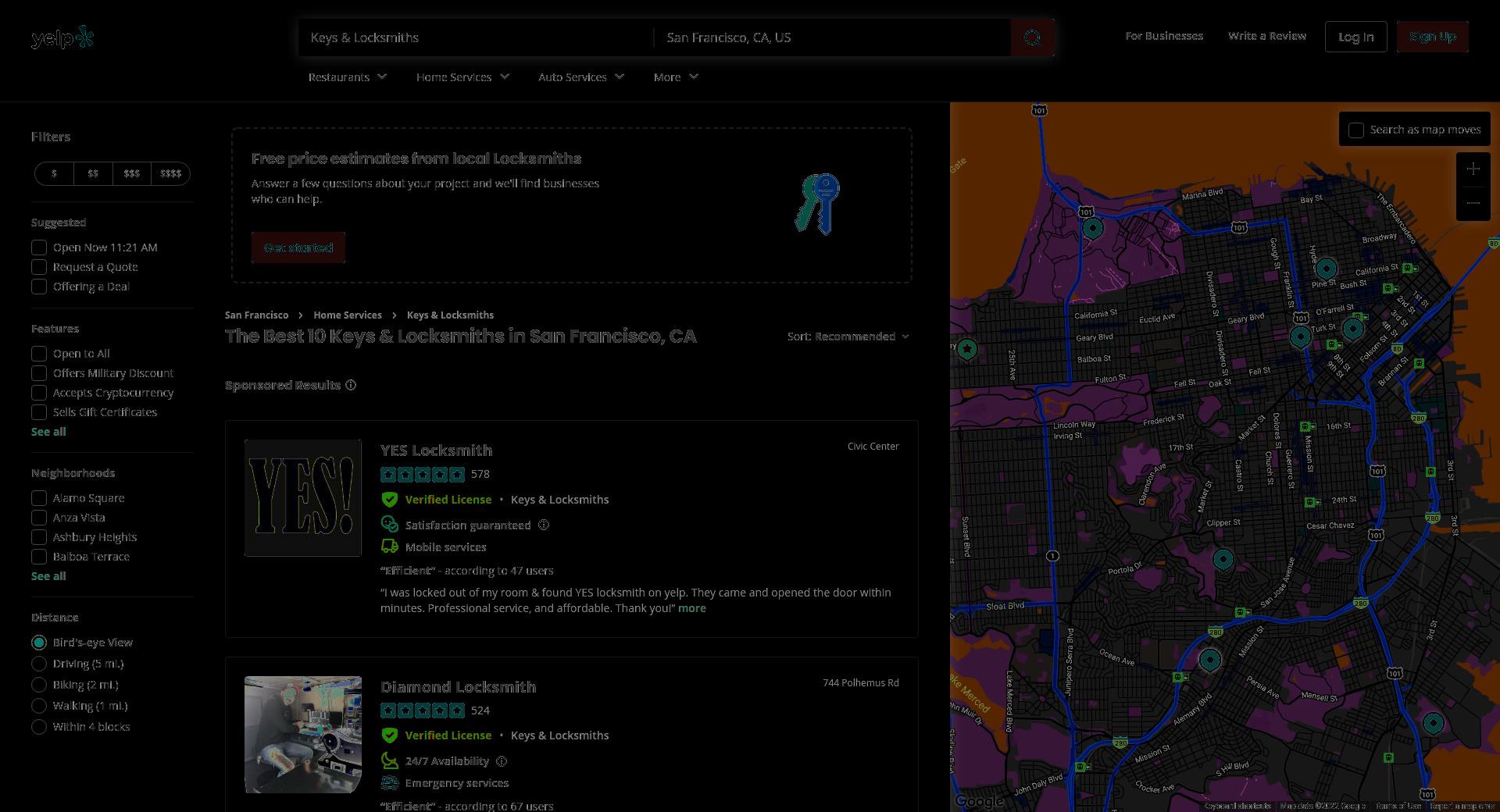Open the YES Locksmith listing title
Image resolution: width=1500 pixels, height=812 pixels.
pyautogui.click(x=436, y=451)
